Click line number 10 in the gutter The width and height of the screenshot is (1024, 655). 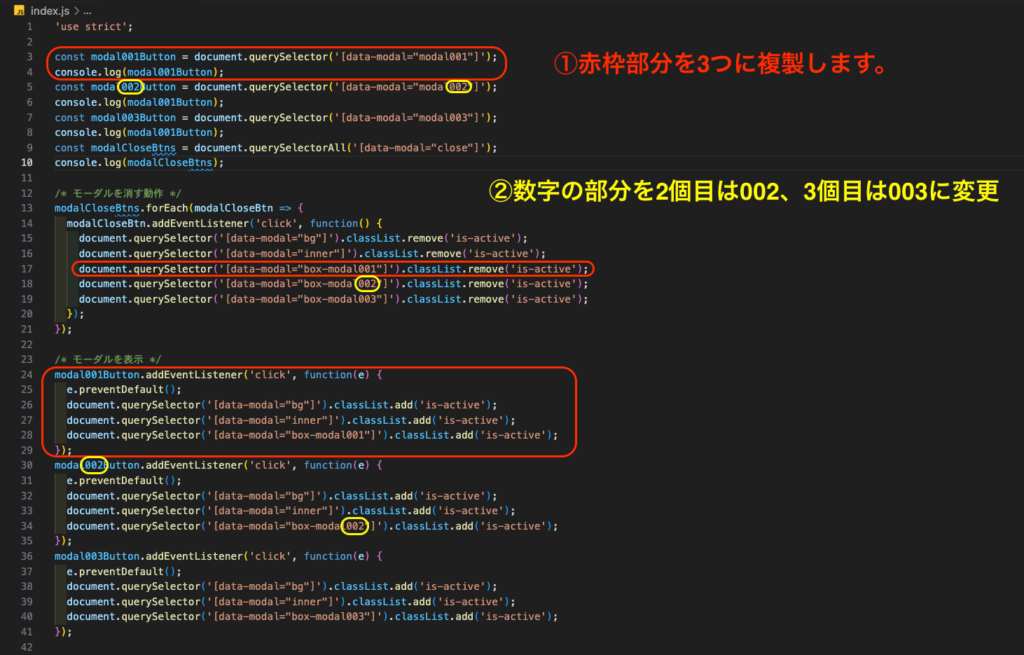pos(27,162)
